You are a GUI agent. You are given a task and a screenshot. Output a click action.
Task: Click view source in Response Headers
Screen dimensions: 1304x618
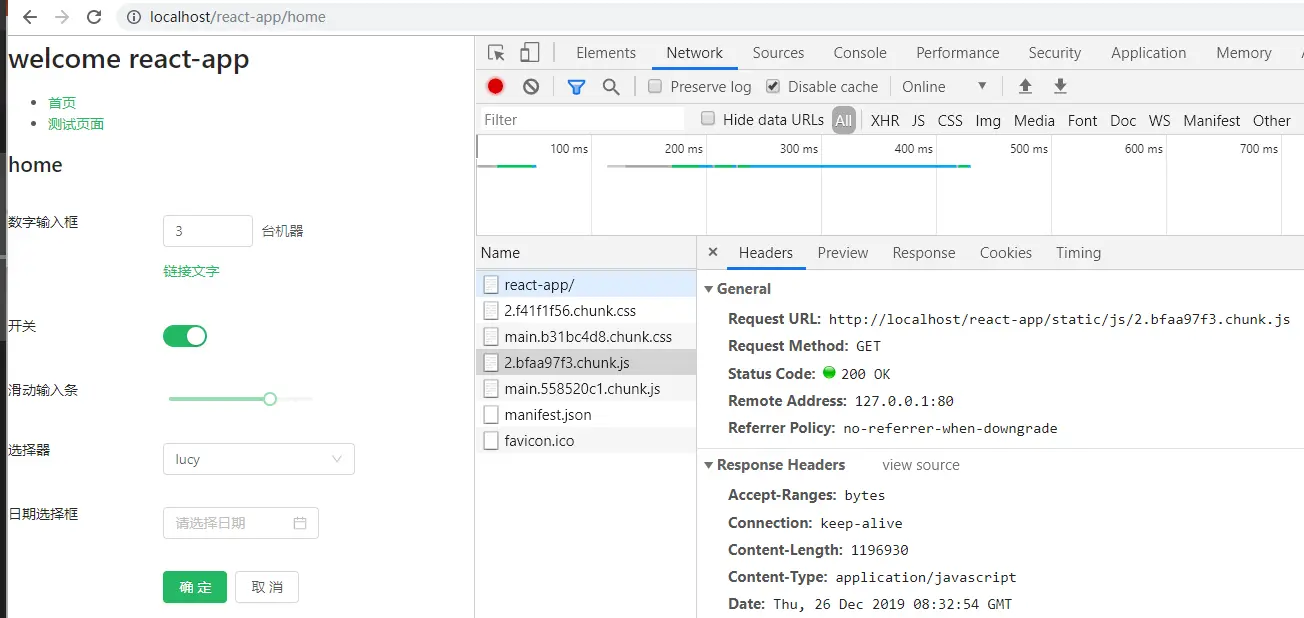[x=920, y=465]
